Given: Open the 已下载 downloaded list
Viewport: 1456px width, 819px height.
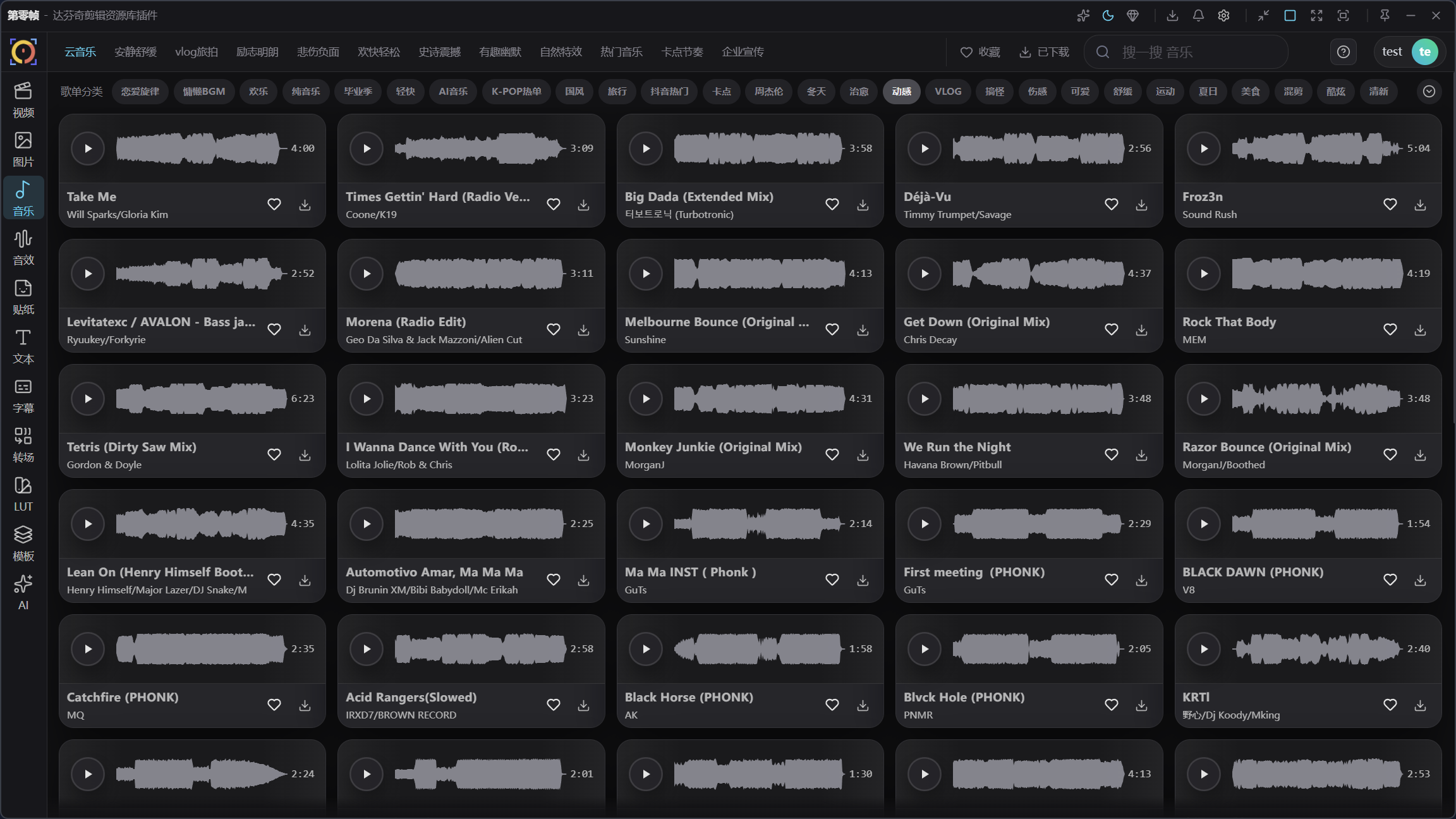Looking at the screenshot, I should coord(1044,52).
